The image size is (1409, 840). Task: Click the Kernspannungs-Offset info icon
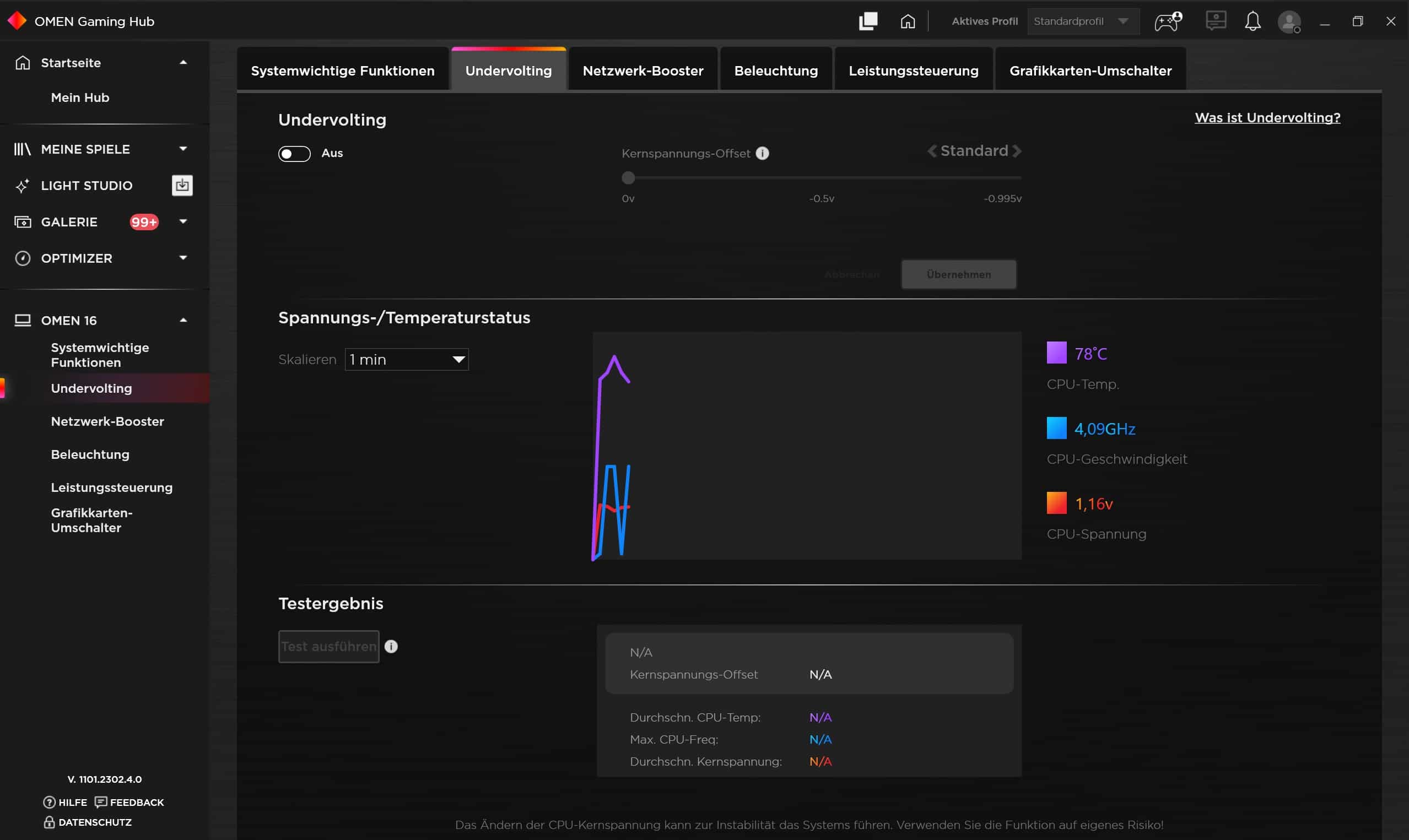coord(763,153)
